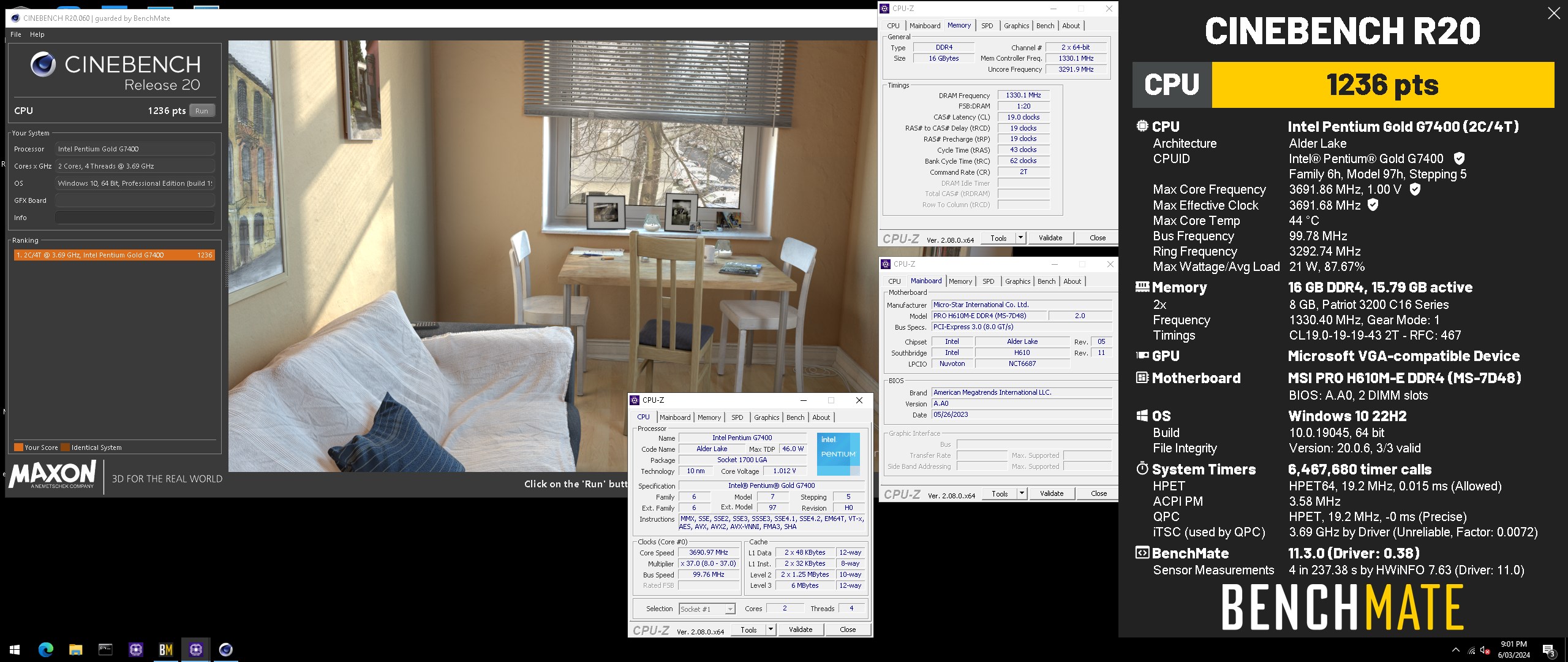Click the CPUID verified shield icon
The image size is (1568, 662).
pos(1460,159)
